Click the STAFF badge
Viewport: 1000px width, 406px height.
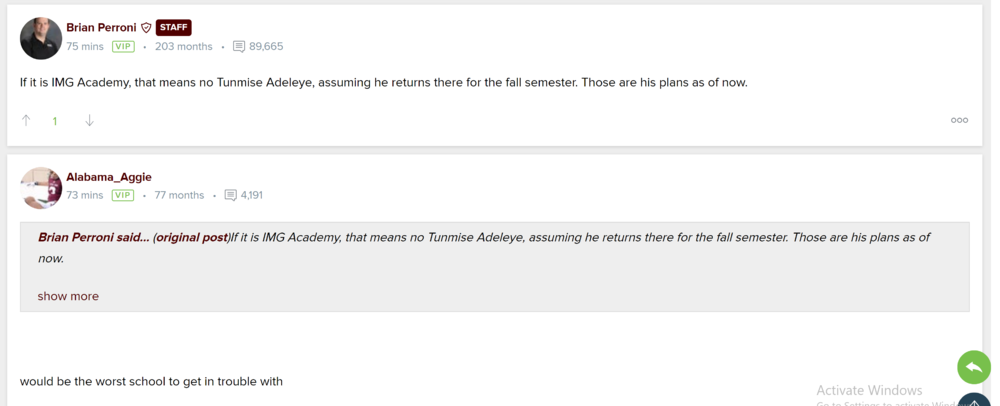(x=173, y=28)
